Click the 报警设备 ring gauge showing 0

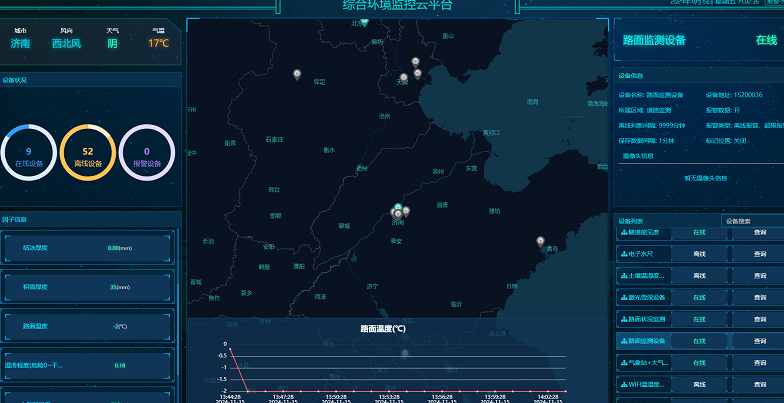point(147,152)
